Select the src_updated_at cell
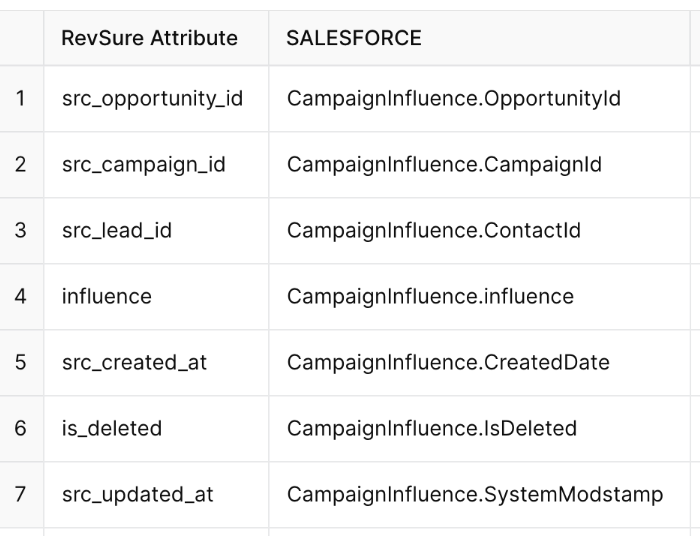The image size is (700, 536). pyautogui.click(x=156, y=494)
